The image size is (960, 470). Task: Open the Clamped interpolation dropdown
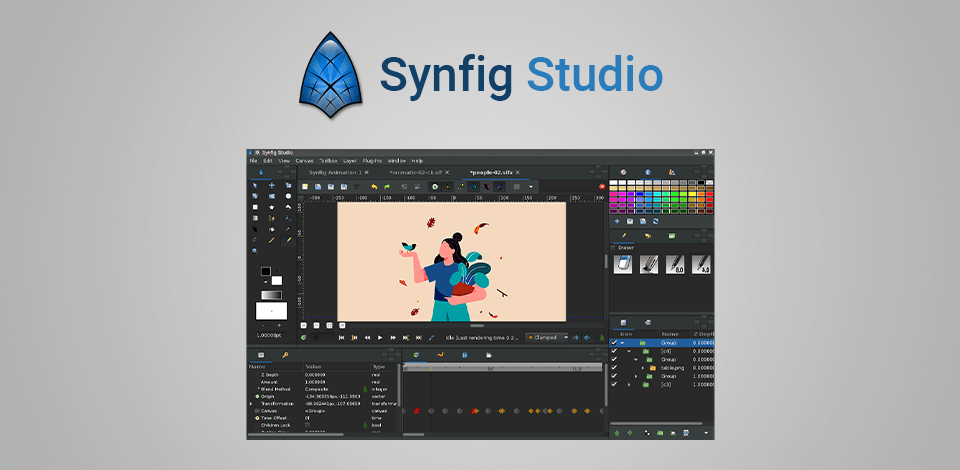[x=547, y=338]
